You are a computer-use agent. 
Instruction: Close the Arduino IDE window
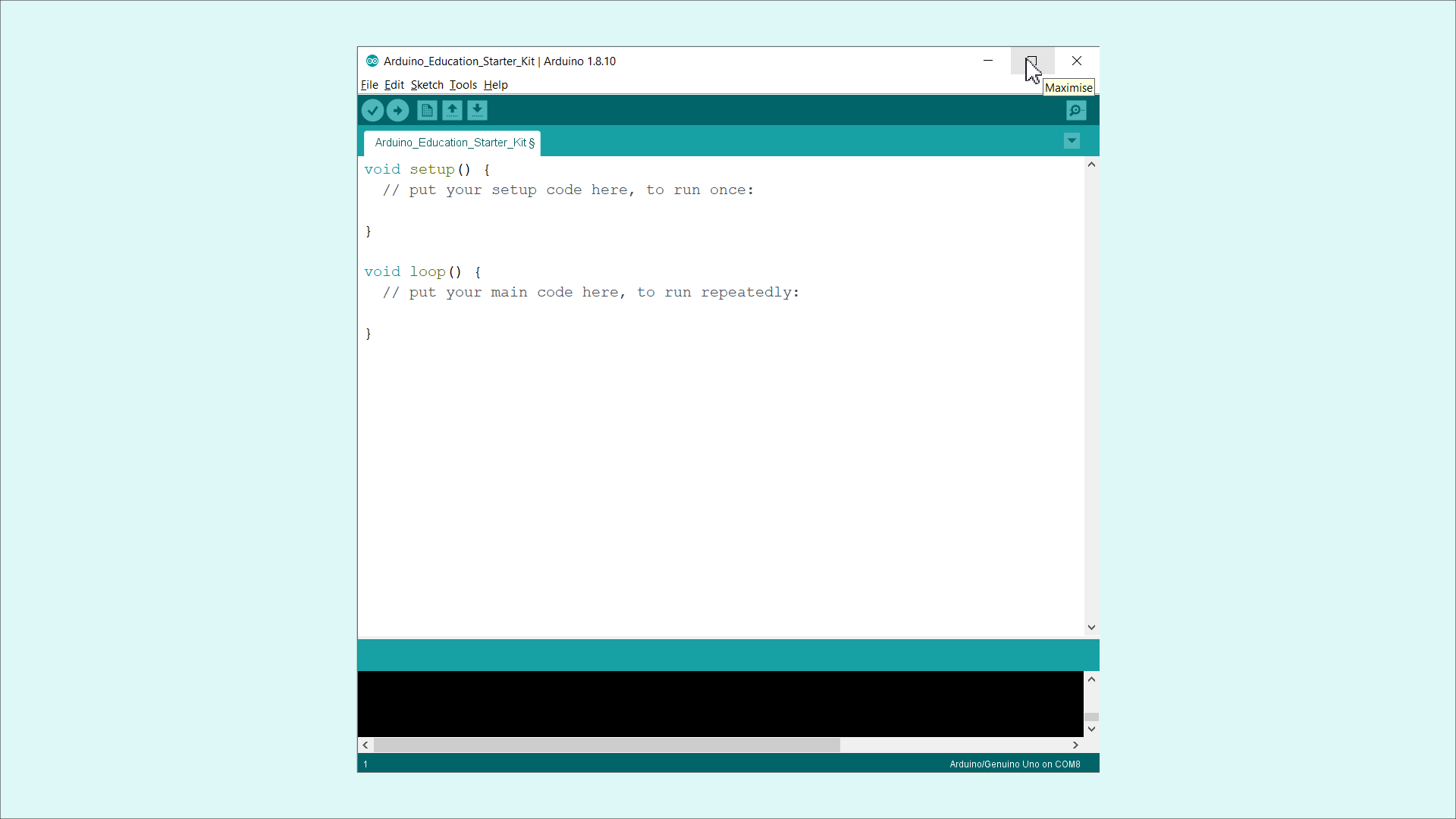tap(1077, 61)
